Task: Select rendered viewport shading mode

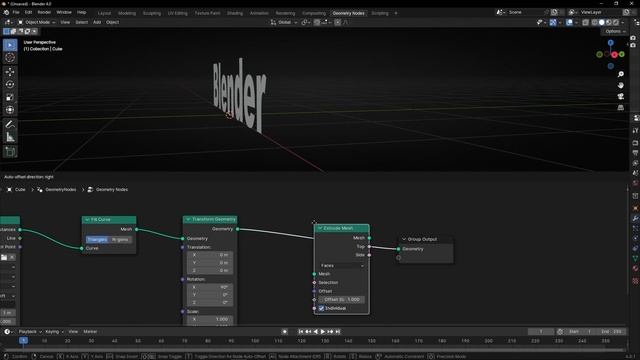Action: tap(616, 22)
